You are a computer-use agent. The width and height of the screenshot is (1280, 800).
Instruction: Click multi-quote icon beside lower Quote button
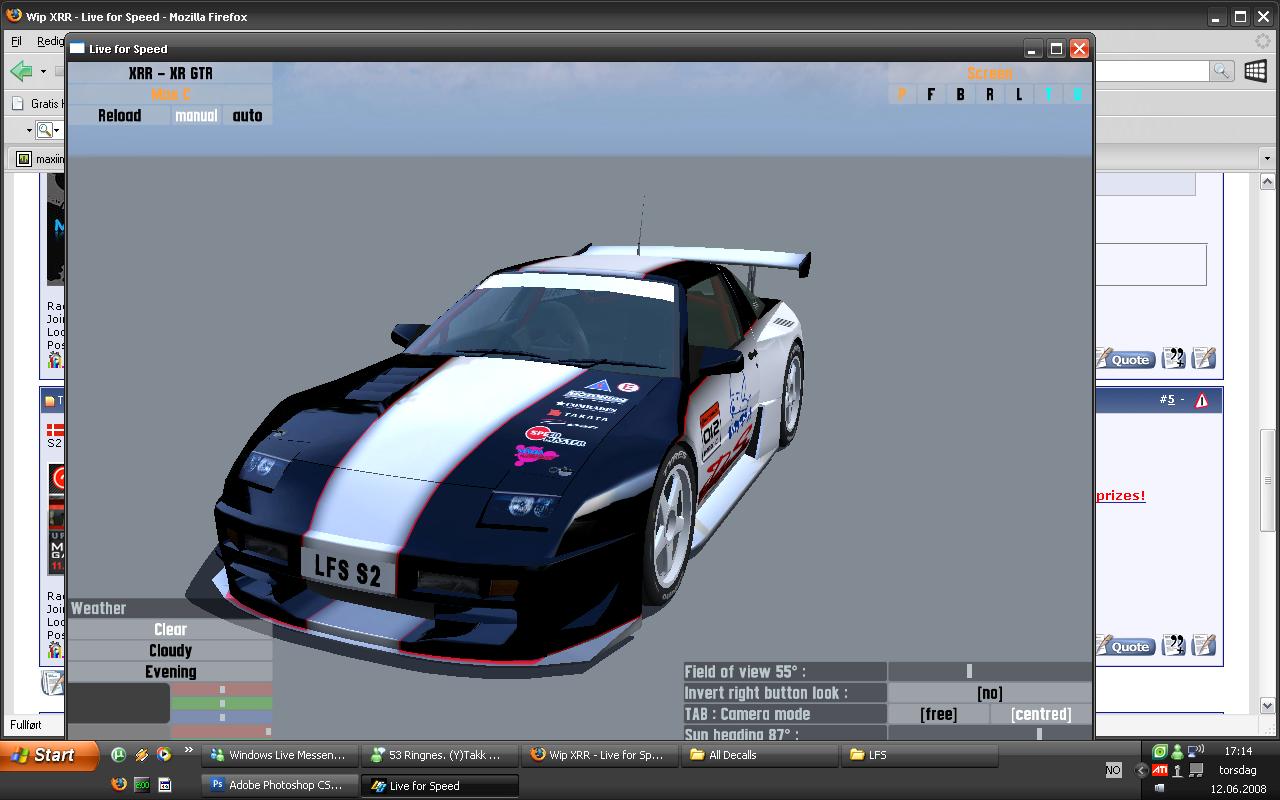coord(1173,645)
